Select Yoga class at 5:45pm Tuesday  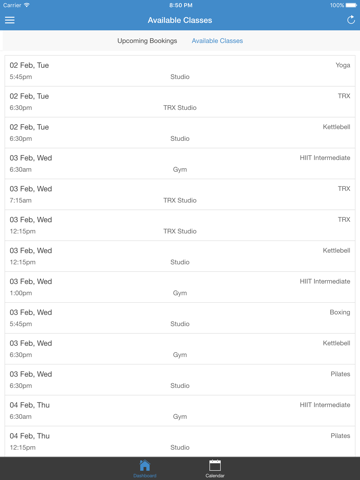click(180, 71)
